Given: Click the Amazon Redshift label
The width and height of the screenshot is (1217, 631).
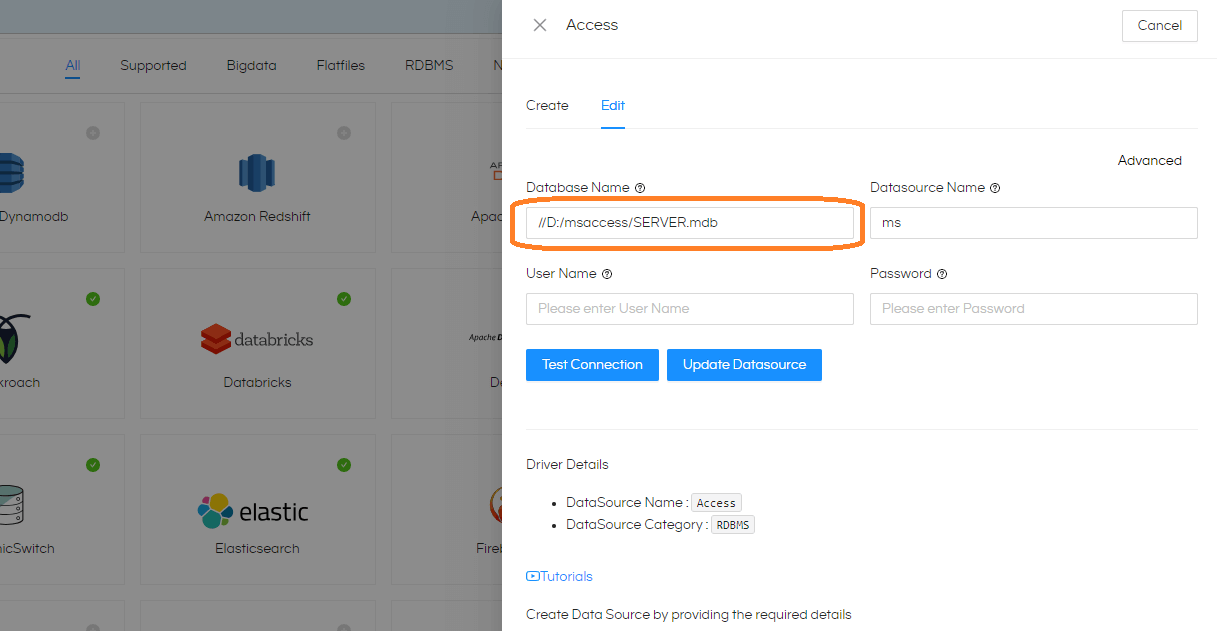Looking at the screenshot, I should click(x=257, y=217).
